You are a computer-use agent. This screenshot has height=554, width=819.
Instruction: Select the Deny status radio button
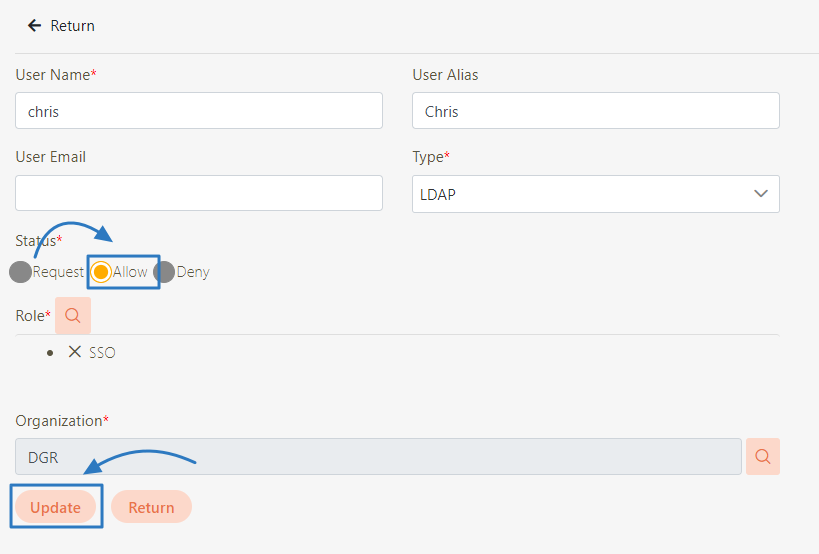164,272
